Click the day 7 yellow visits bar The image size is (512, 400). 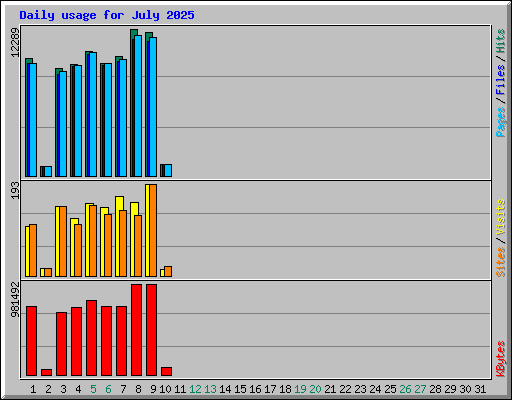[118, 236]
